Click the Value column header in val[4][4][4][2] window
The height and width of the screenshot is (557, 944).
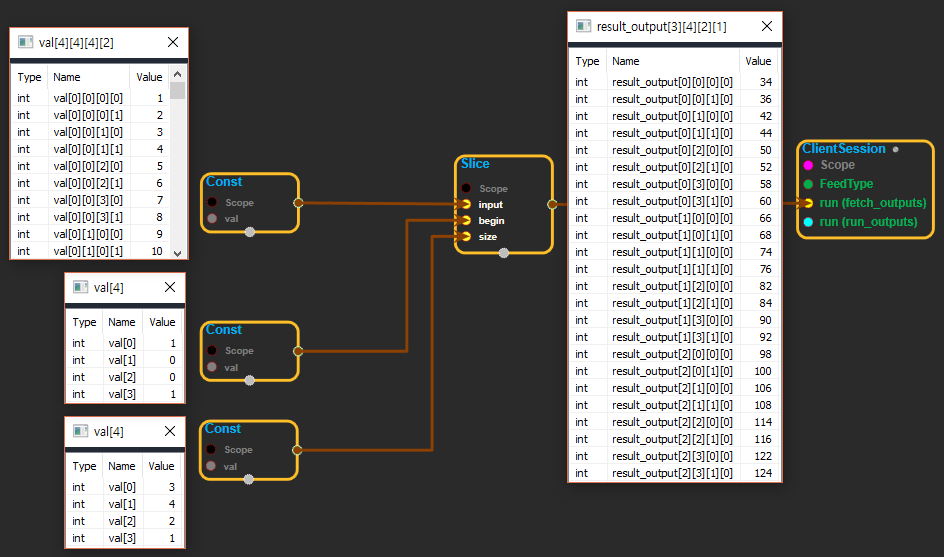coord(149,77)
